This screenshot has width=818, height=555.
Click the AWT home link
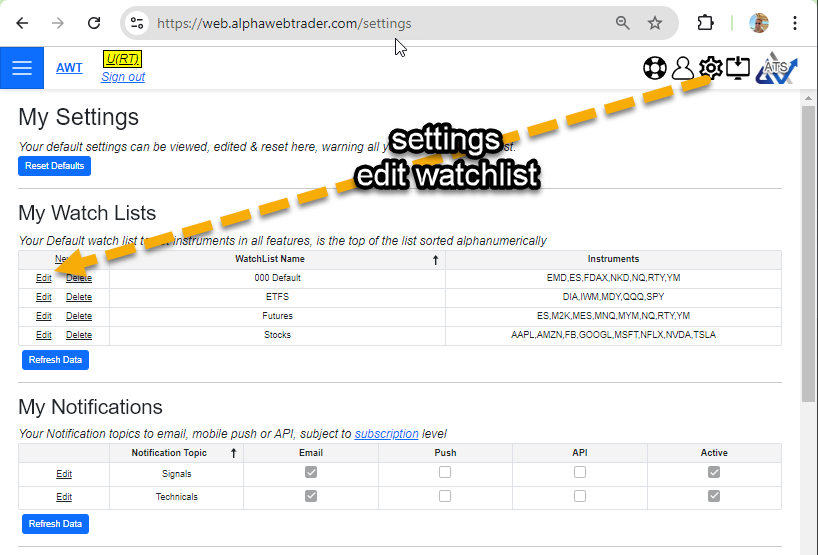69,68
